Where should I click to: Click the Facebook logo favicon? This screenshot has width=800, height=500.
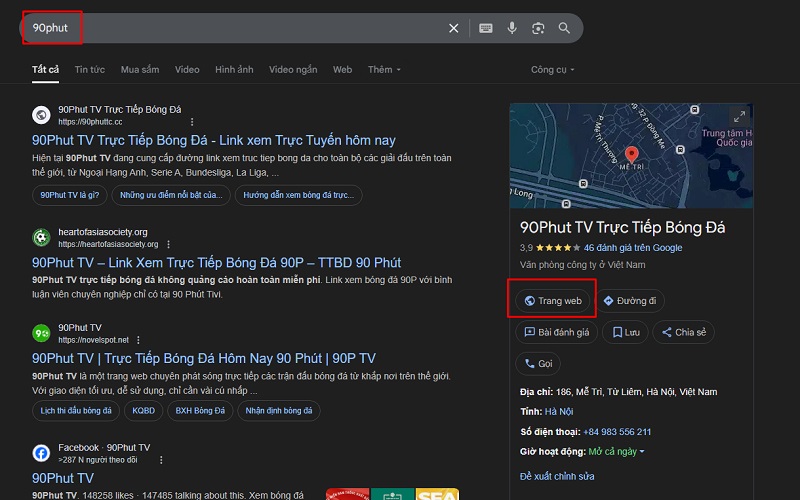click(41, 453)
